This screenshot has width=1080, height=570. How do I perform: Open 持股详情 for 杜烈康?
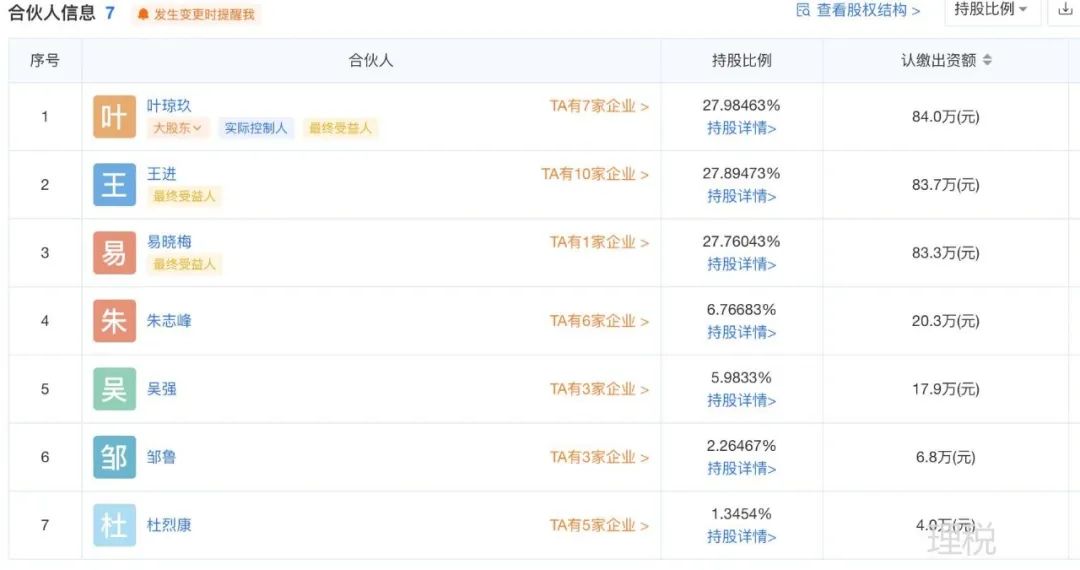(741, 537)
